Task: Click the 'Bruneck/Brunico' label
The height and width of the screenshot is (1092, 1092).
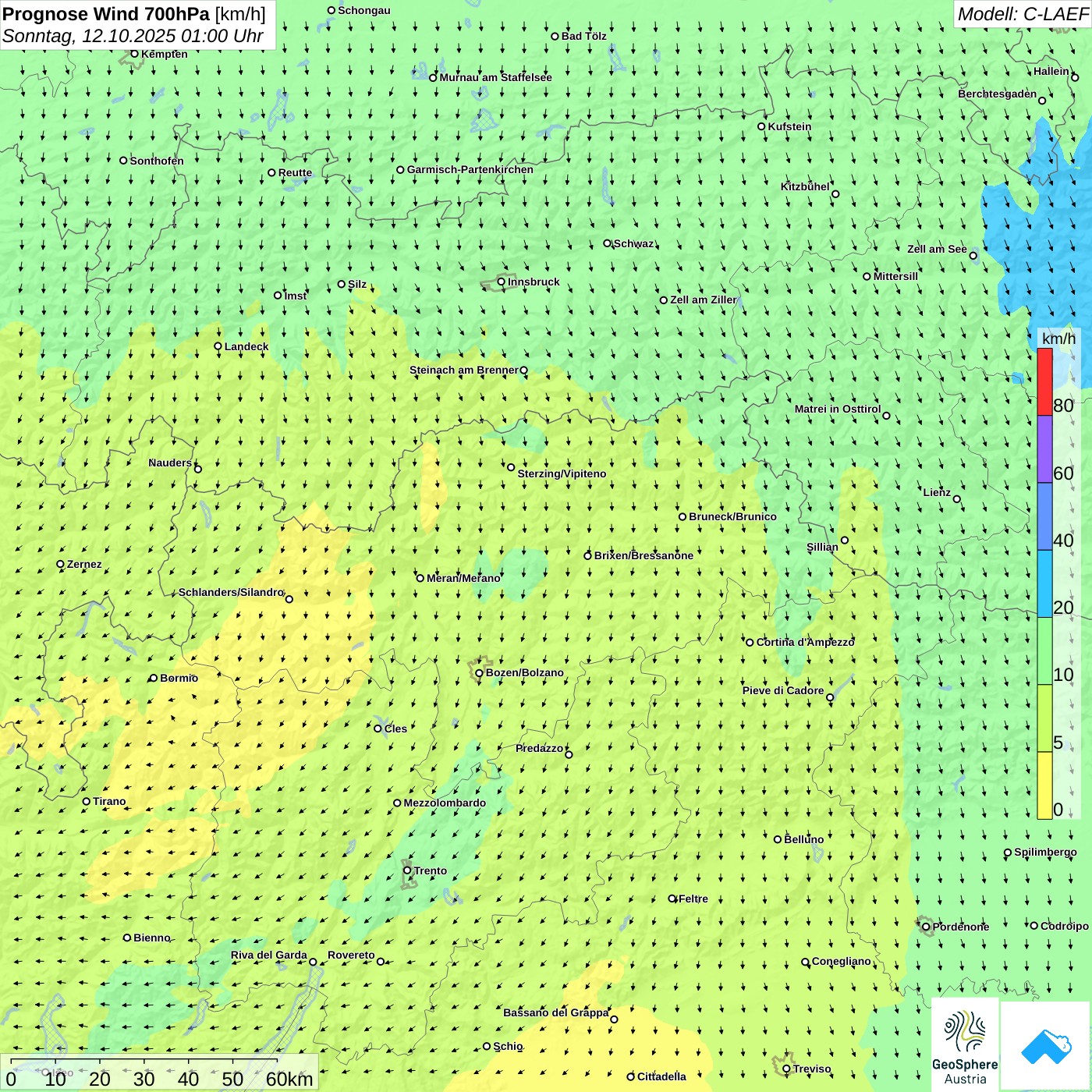Action: 732,516
